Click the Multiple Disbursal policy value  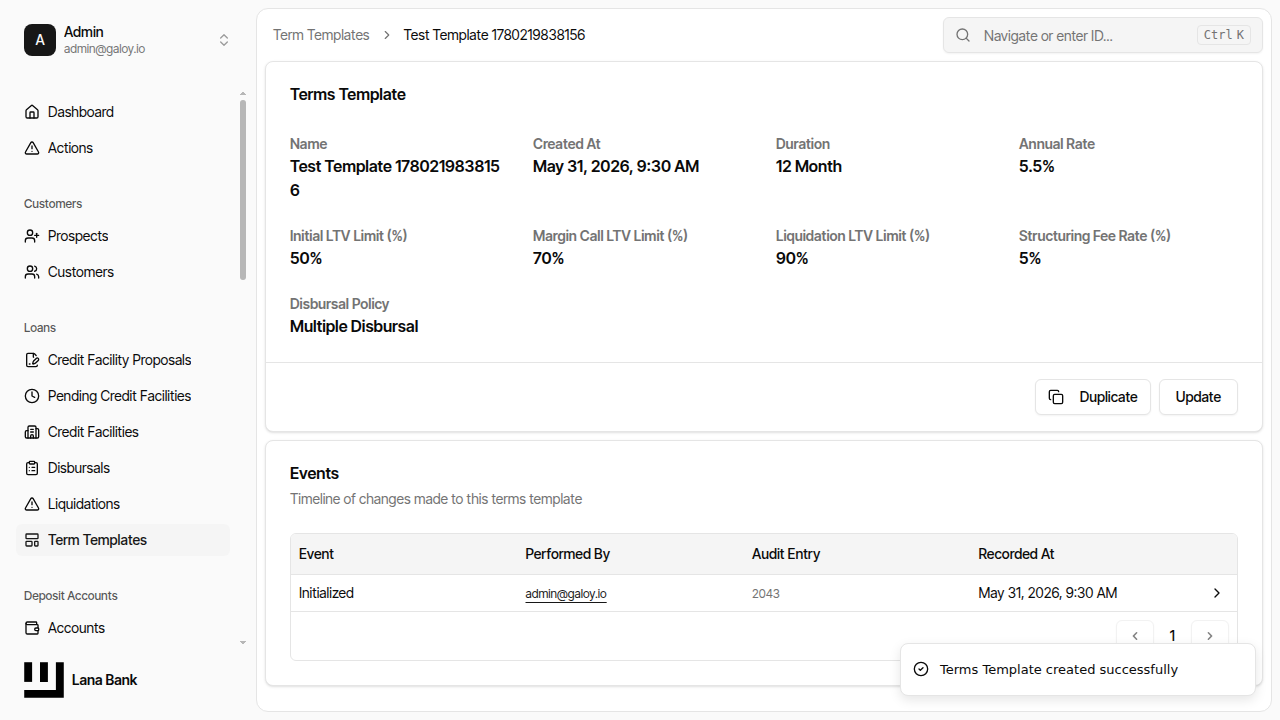tap(354, 327)
